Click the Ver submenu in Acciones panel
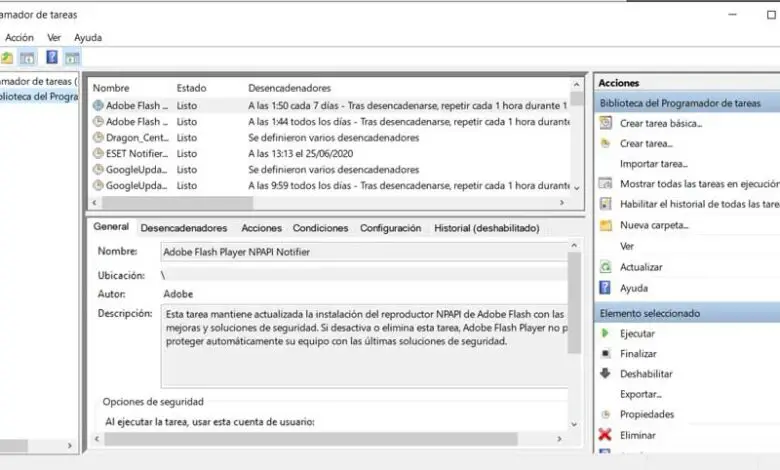This screenshot has width=780, height=470. [627, 246]
